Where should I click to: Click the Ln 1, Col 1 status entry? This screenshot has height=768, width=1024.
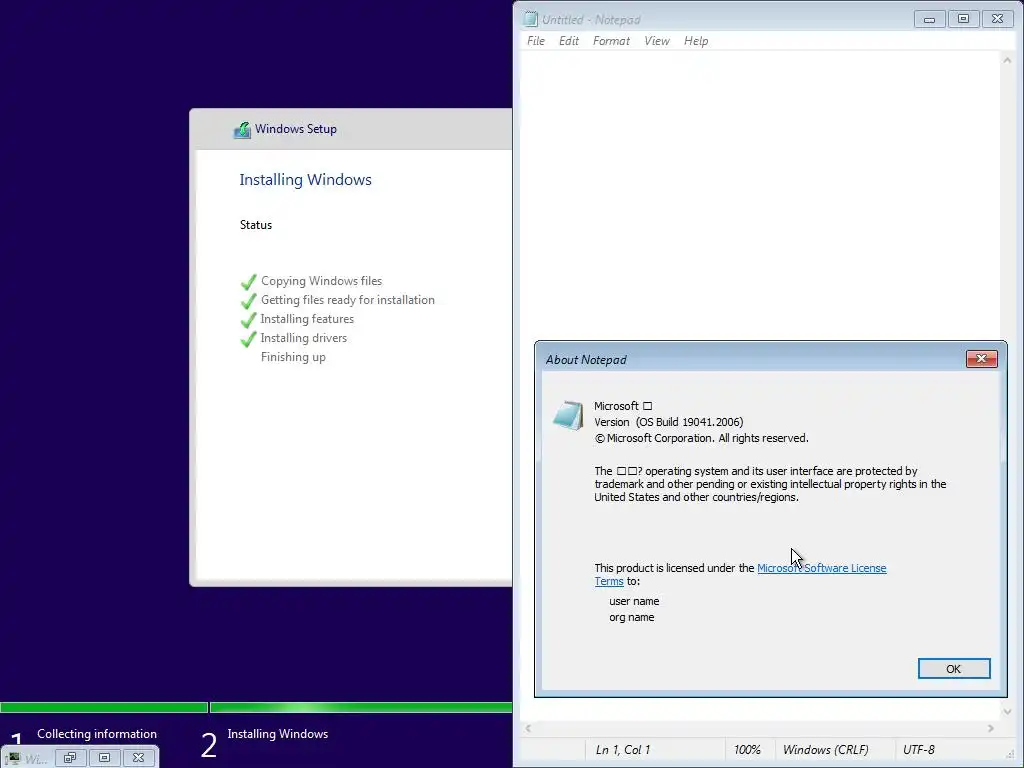click(x=623, y=750)
